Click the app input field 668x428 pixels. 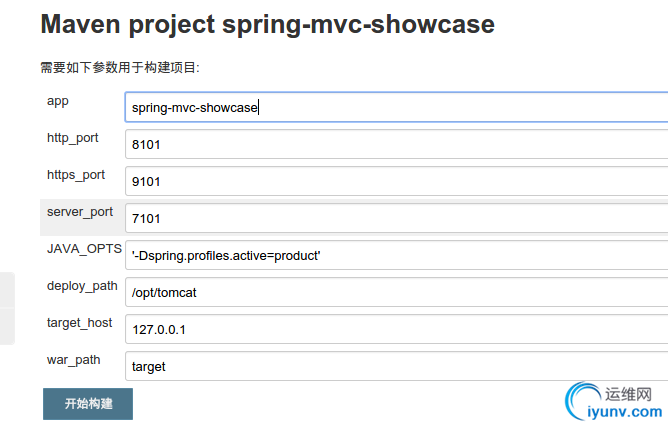point(396,107)
